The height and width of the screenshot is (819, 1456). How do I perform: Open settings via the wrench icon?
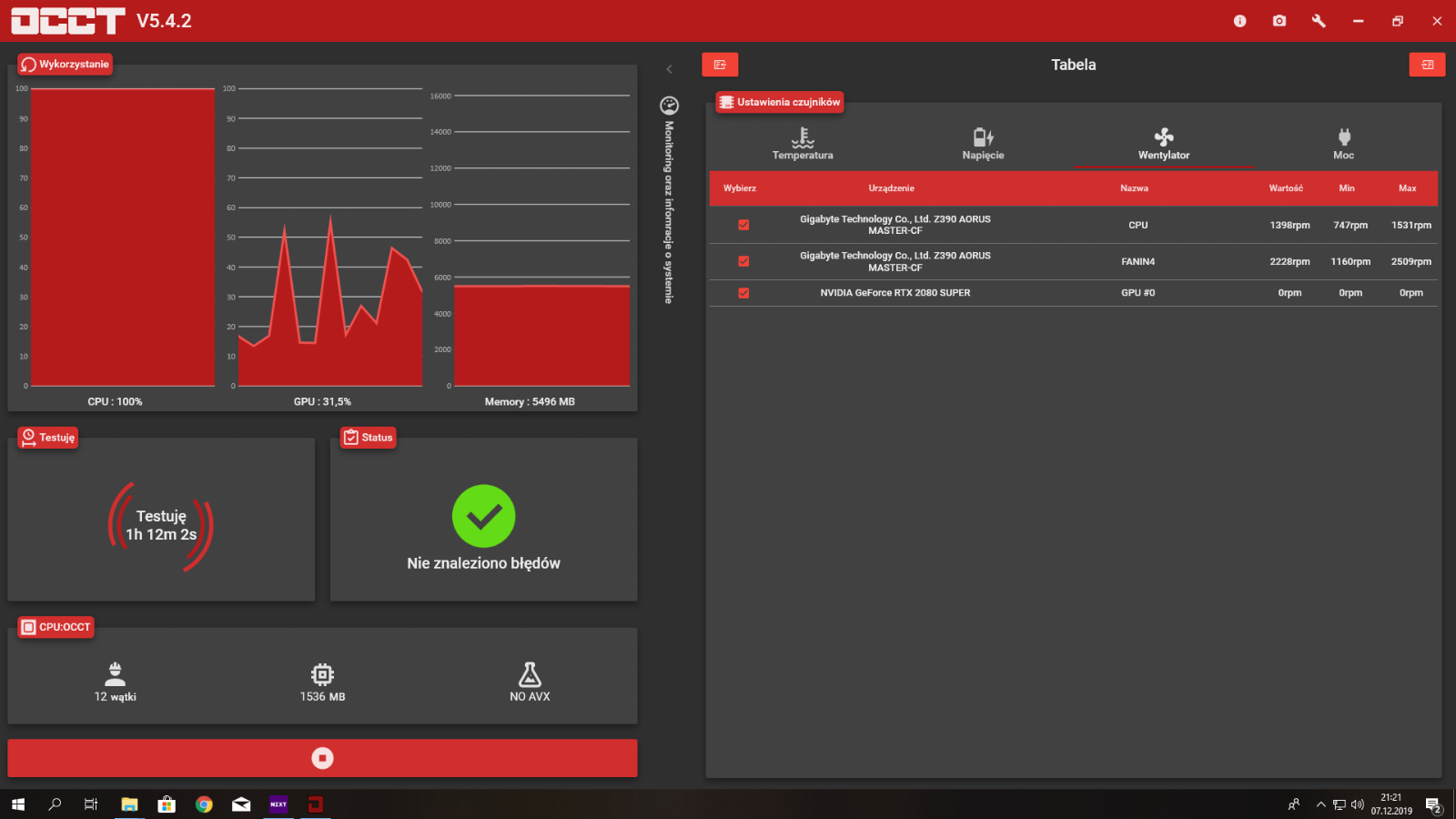(x=1319, y=21)
